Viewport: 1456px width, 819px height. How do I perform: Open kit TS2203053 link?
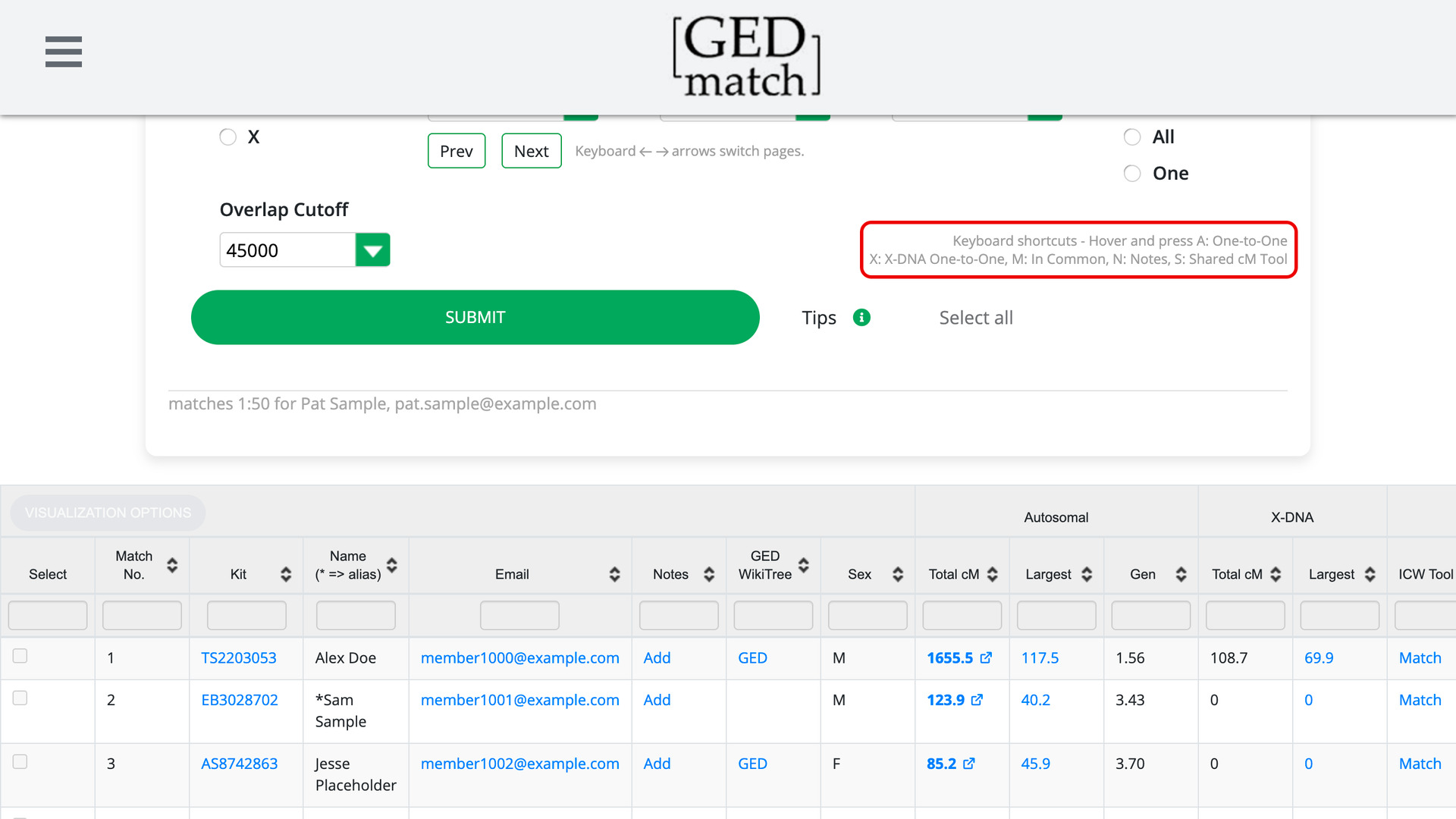[x=238, y=658]
